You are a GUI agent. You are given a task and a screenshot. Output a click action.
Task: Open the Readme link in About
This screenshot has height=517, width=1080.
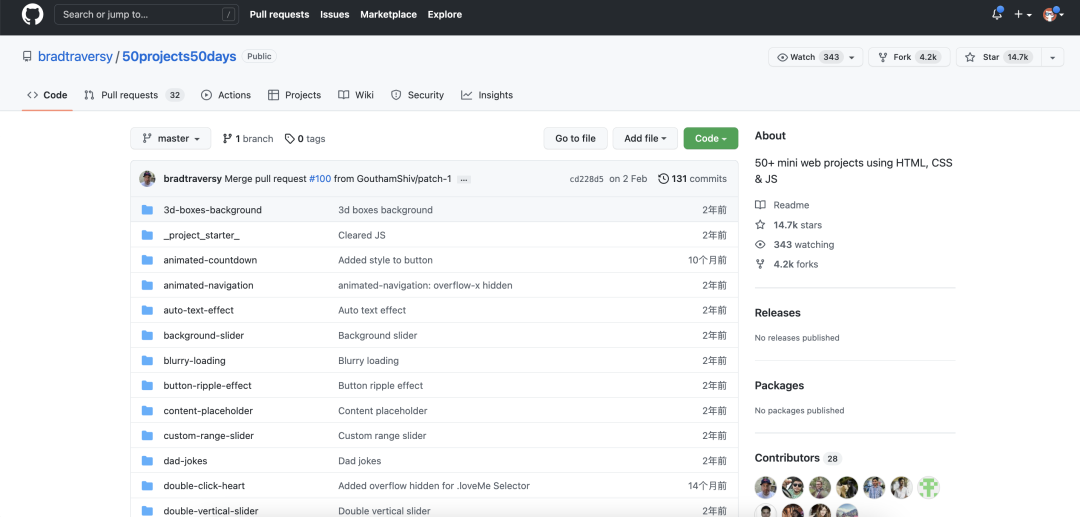[x=782, y=205]
